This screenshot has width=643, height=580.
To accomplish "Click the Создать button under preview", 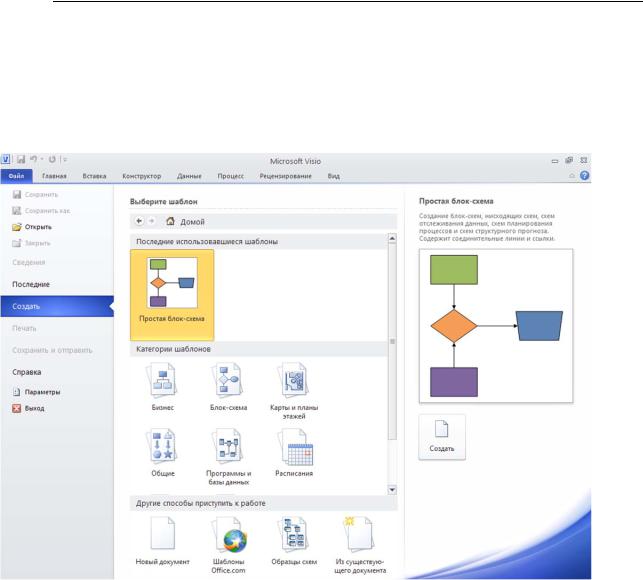I will click(x=442, y=437).
